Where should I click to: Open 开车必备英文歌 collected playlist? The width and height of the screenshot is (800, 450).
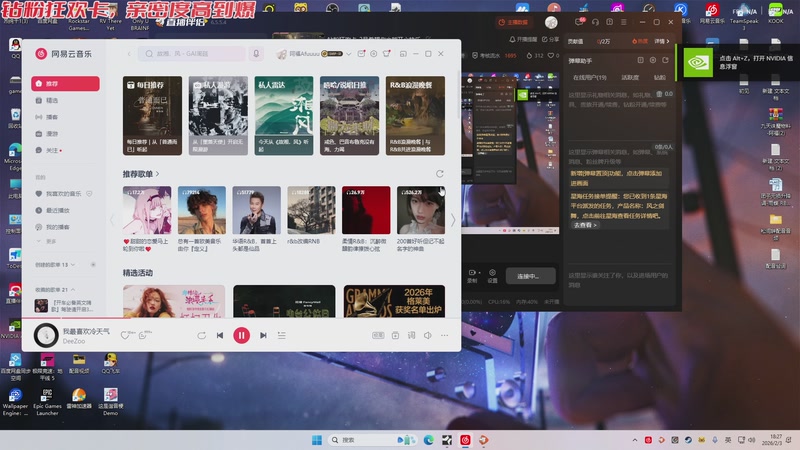[64, 306]
